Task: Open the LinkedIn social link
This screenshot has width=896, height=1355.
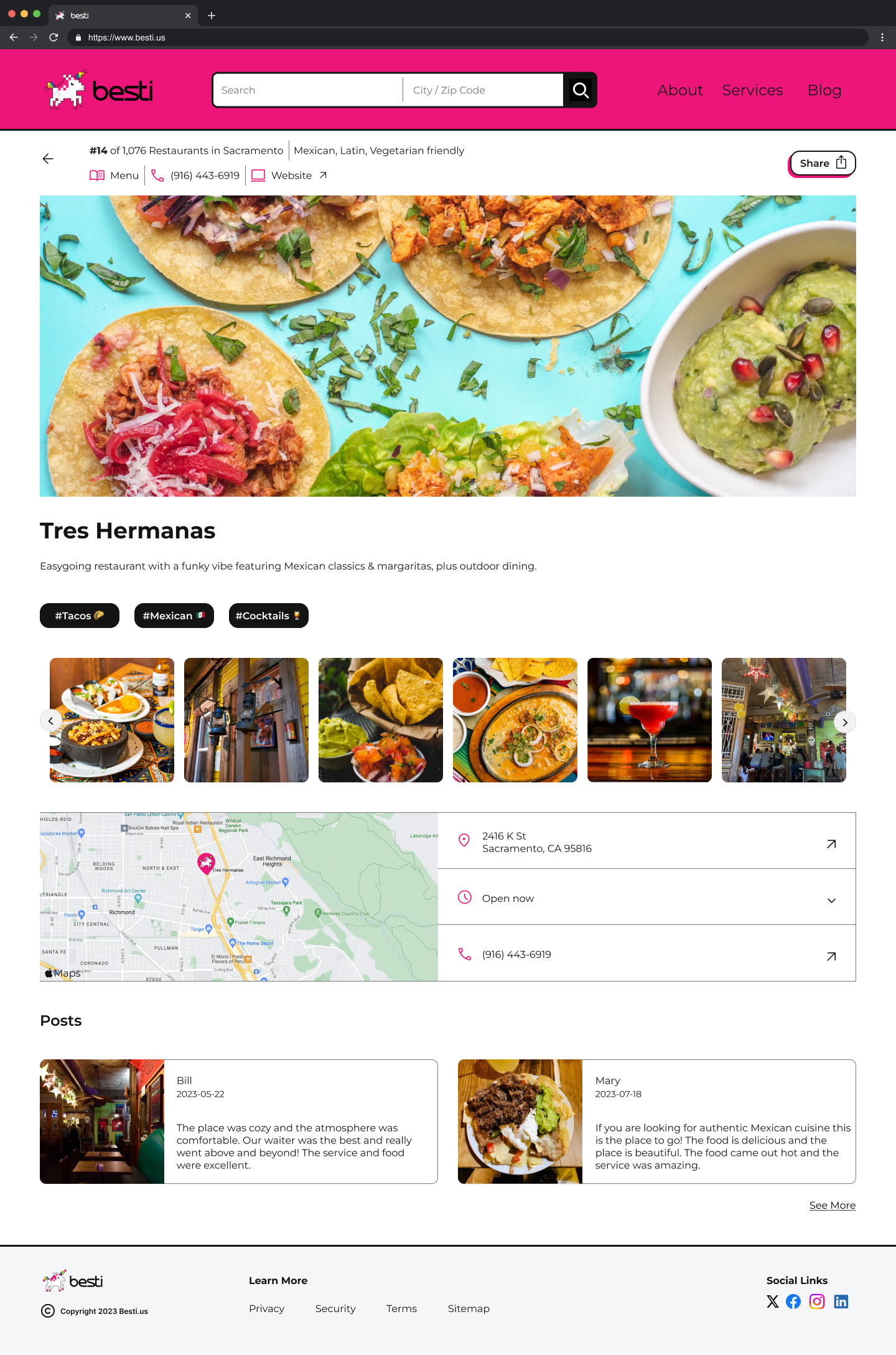Action: click(841, 1301)
